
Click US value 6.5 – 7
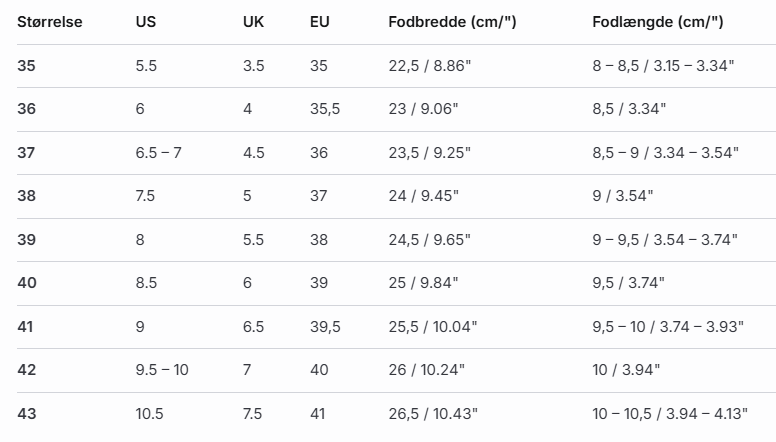click(158, 152)
